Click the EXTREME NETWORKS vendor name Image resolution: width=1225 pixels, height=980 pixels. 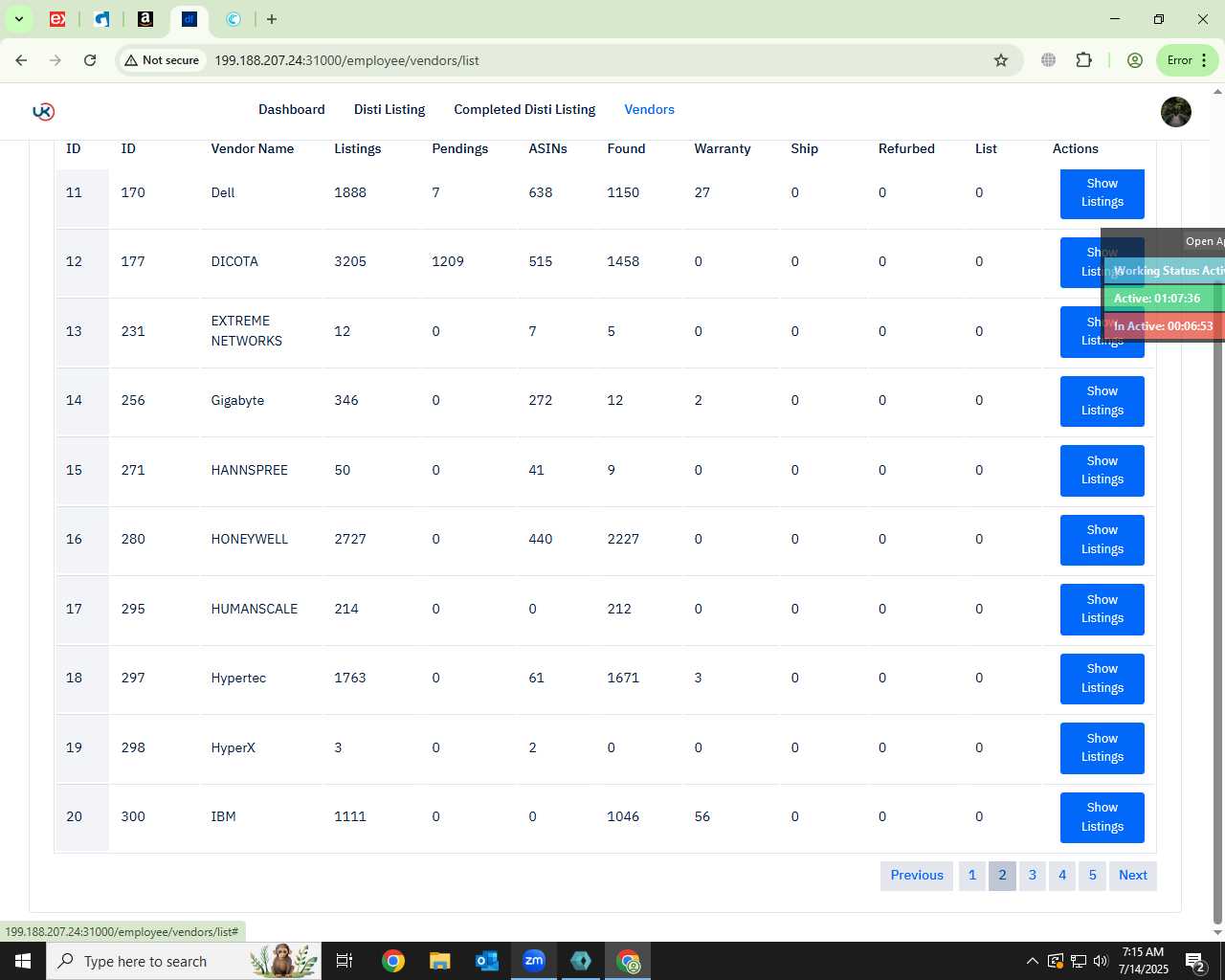[x=247, y=331]
